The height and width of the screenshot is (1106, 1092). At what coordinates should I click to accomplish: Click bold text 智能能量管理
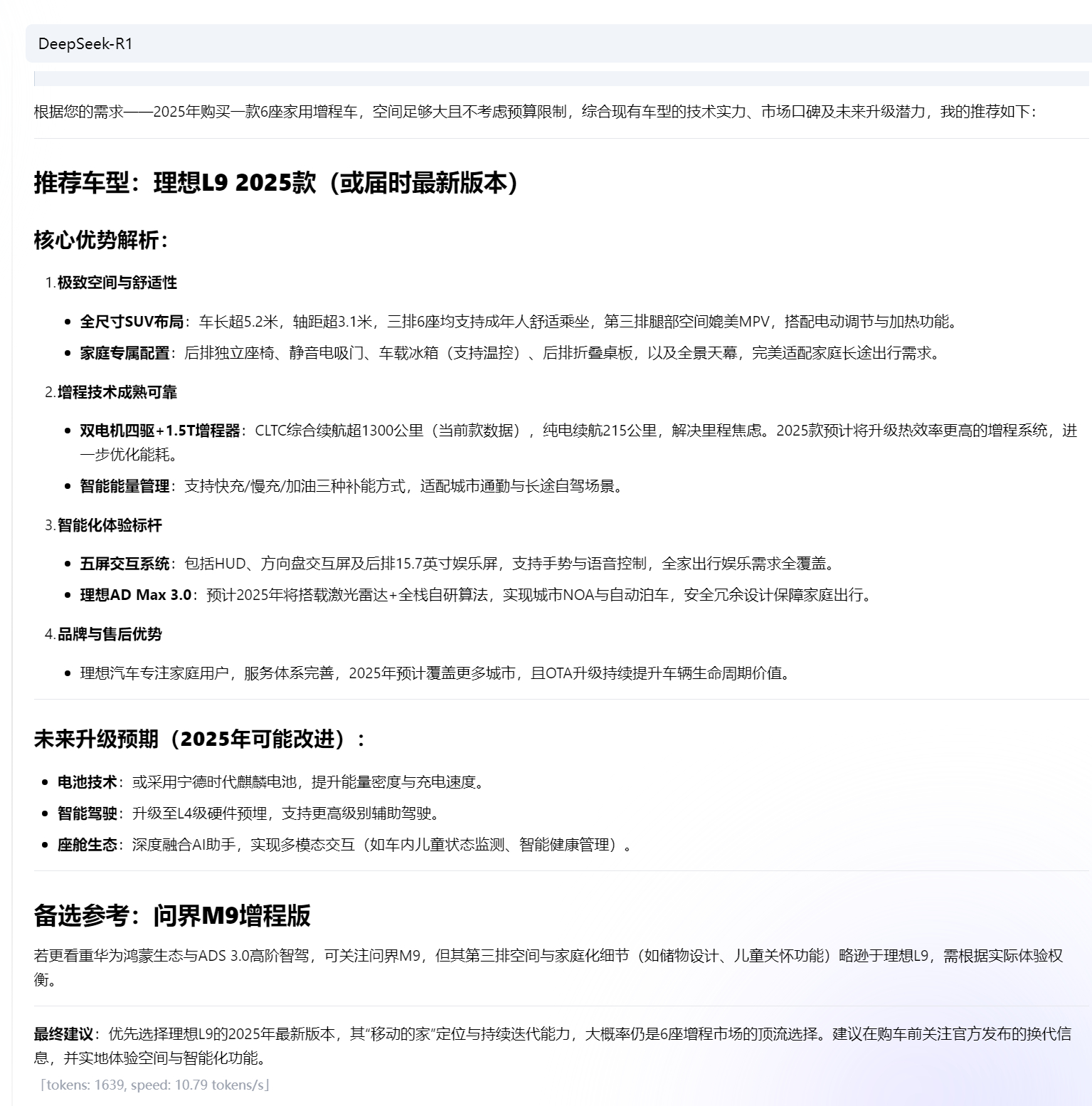click(124, 486)
